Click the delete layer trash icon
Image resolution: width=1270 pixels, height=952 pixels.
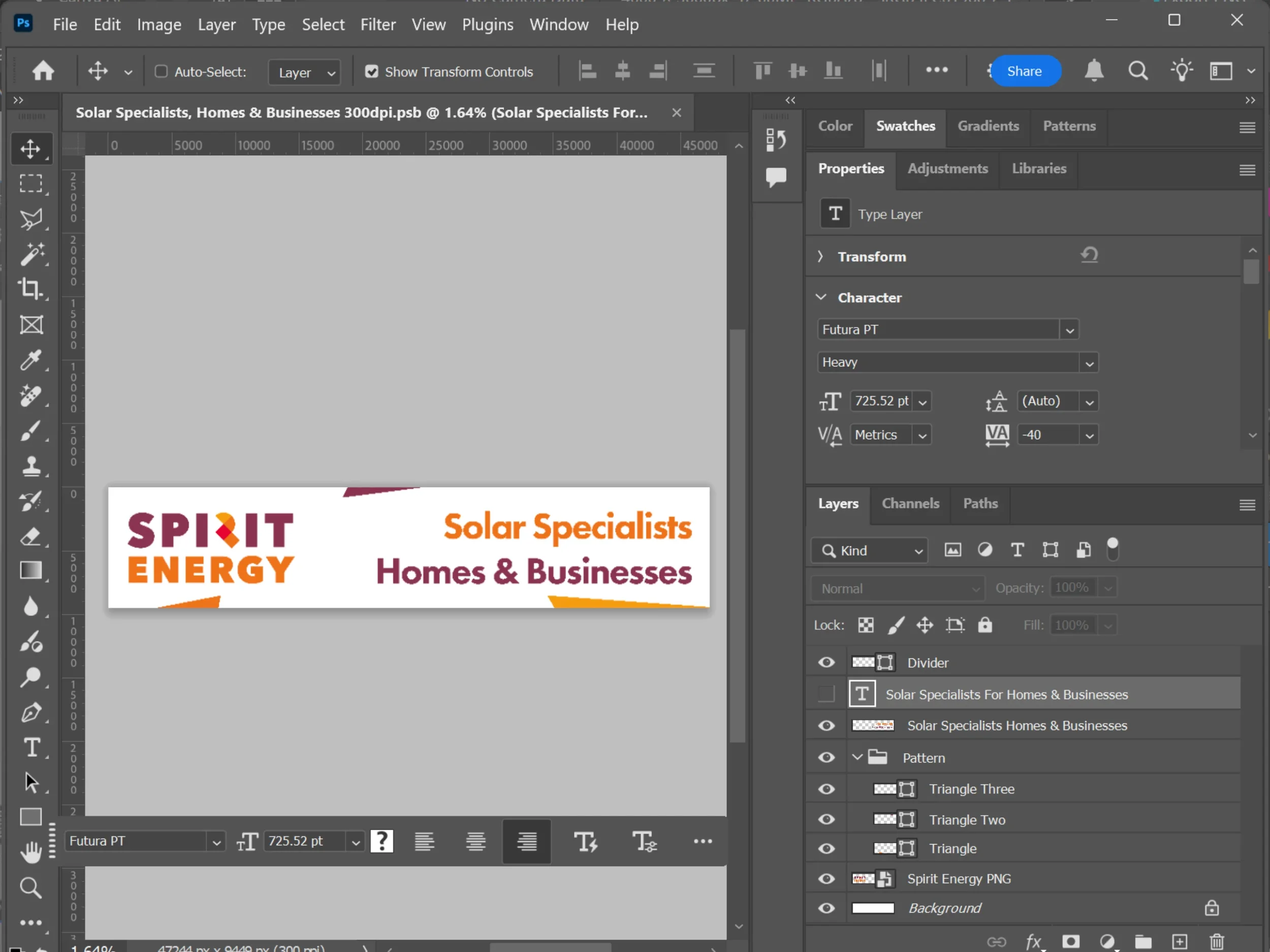tap(1217, 942)
